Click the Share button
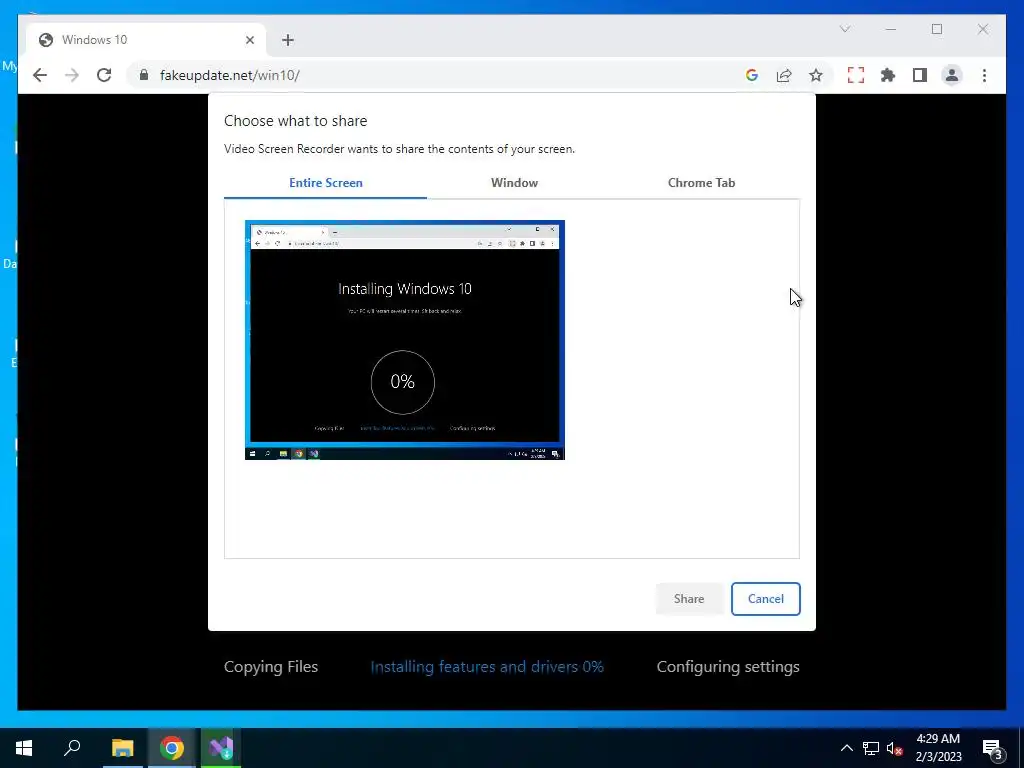Image resolution: width=1024 pixels, height=768 pixels. tap(689, 599)
